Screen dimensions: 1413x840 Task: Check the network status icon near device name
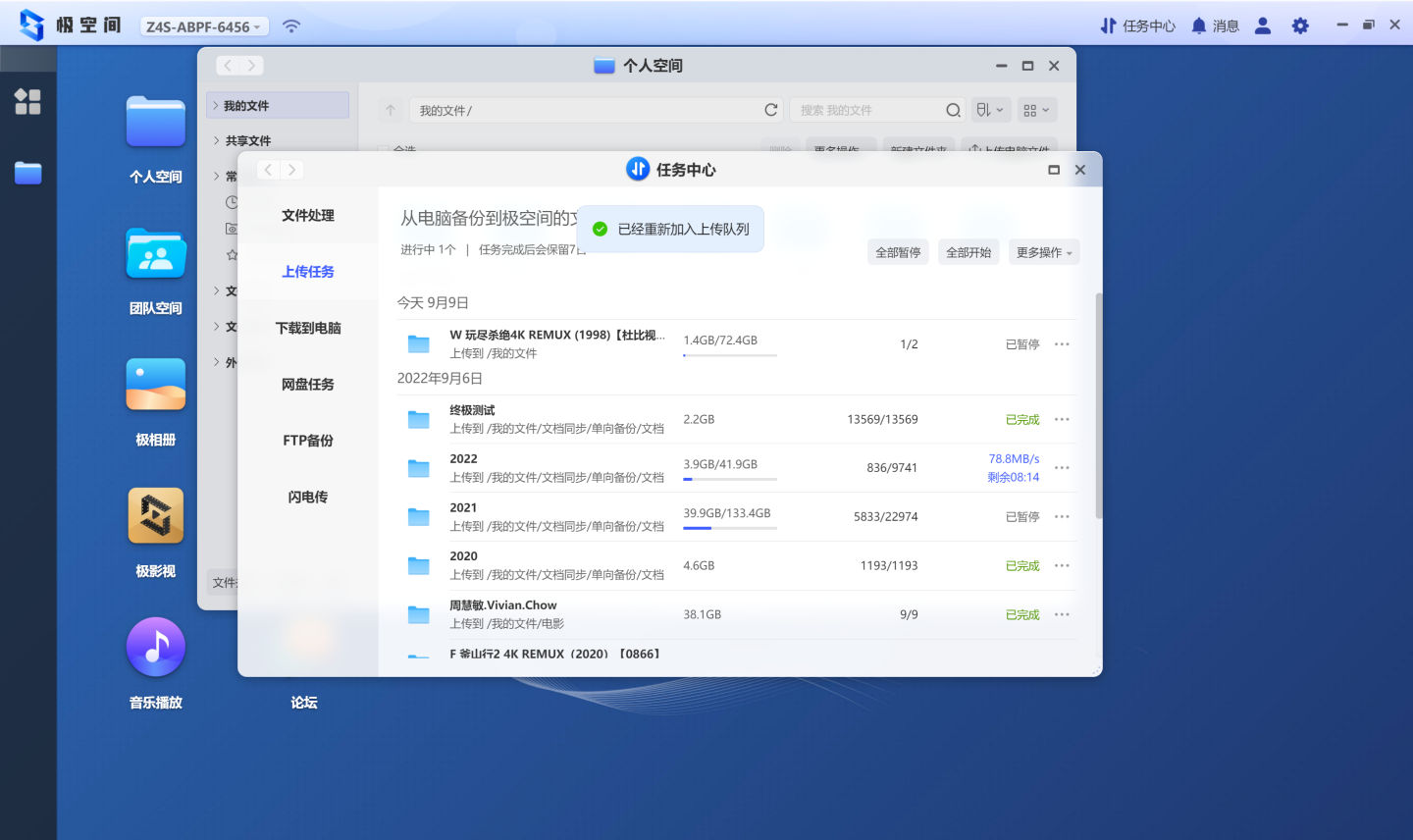click(x=291, y=25)
